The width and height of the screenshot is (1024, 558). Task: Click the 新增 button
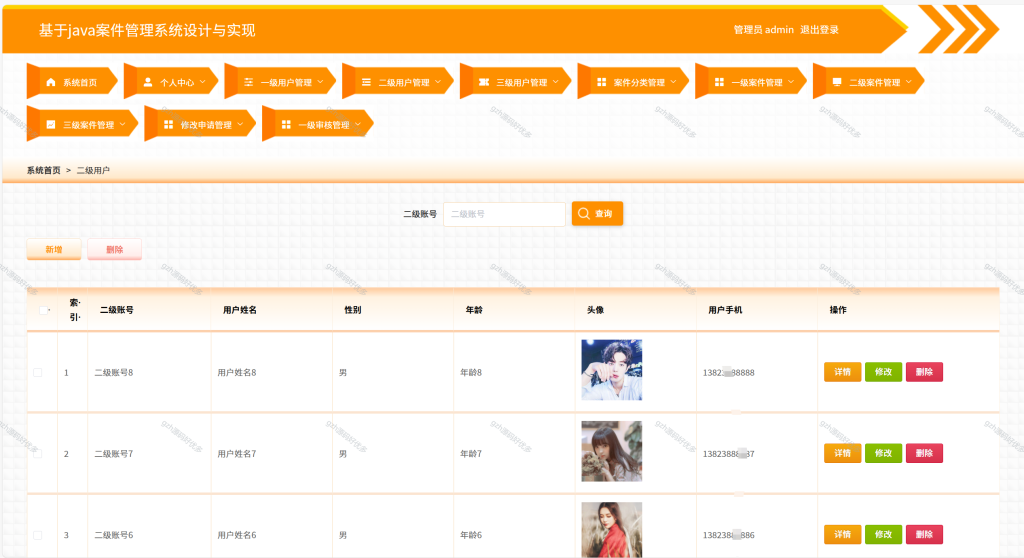point(54,250)
